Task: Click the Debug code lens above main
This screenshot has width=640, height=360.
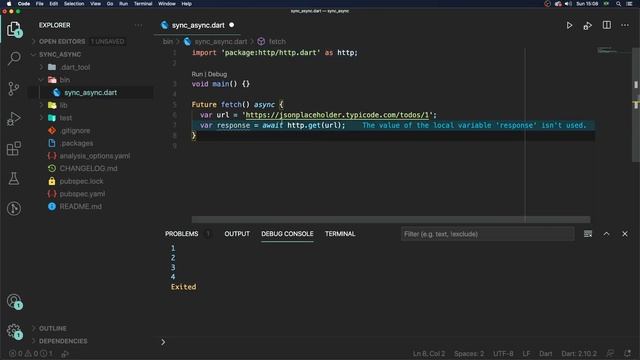Action: click(x=217, y=74)
